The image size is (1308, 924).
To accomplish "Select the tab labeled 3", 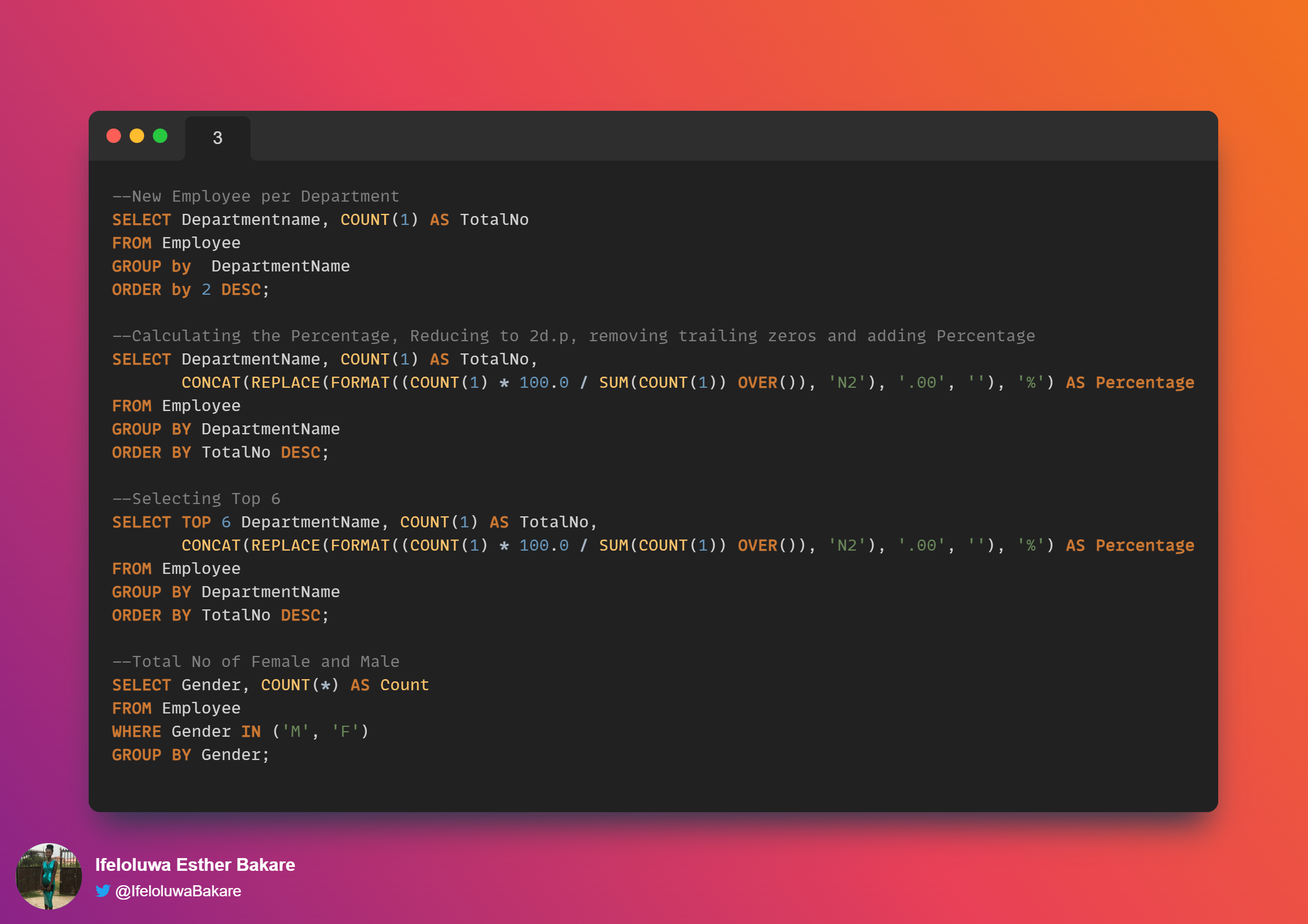I will [217, 138].
